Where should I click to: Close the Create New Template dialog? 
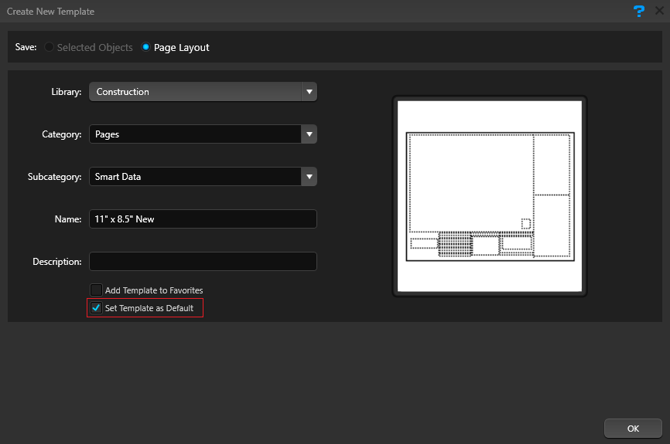pyautogui.click(x=659, y=11)
